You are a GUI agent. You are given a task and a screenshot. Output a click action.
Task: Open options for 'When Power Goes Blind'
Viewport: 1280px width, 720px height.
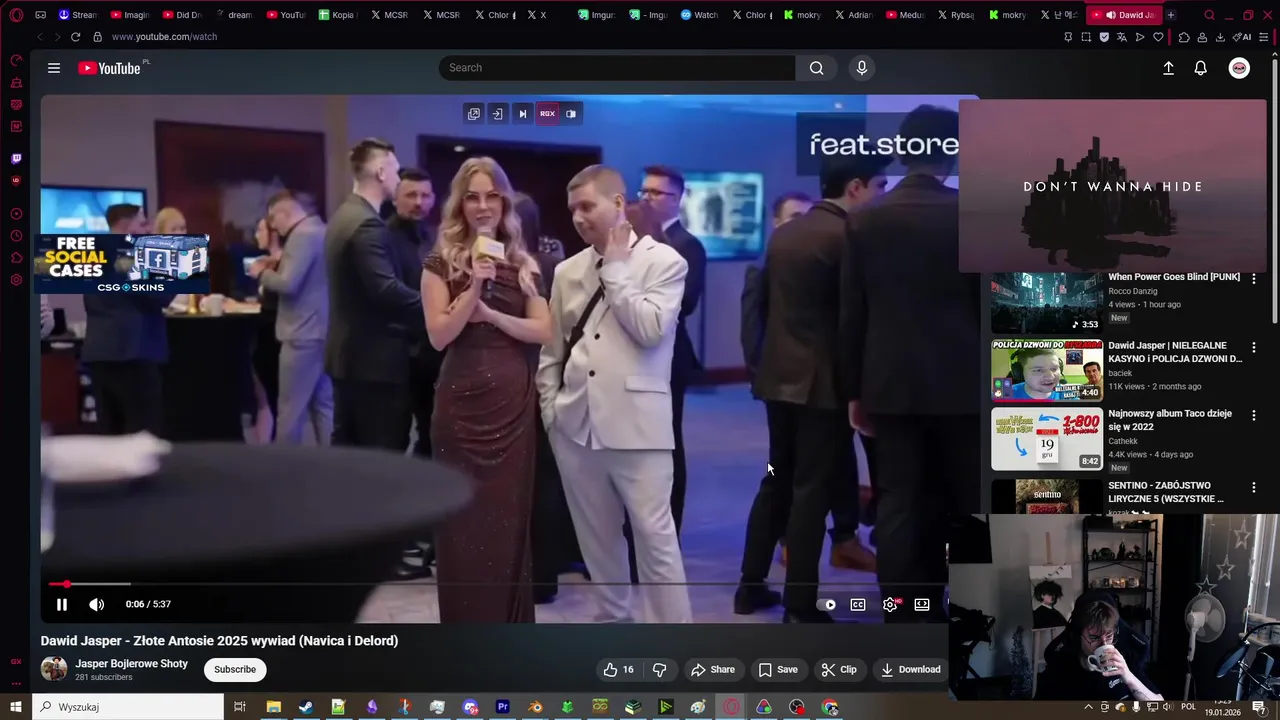pos(1254,279)
